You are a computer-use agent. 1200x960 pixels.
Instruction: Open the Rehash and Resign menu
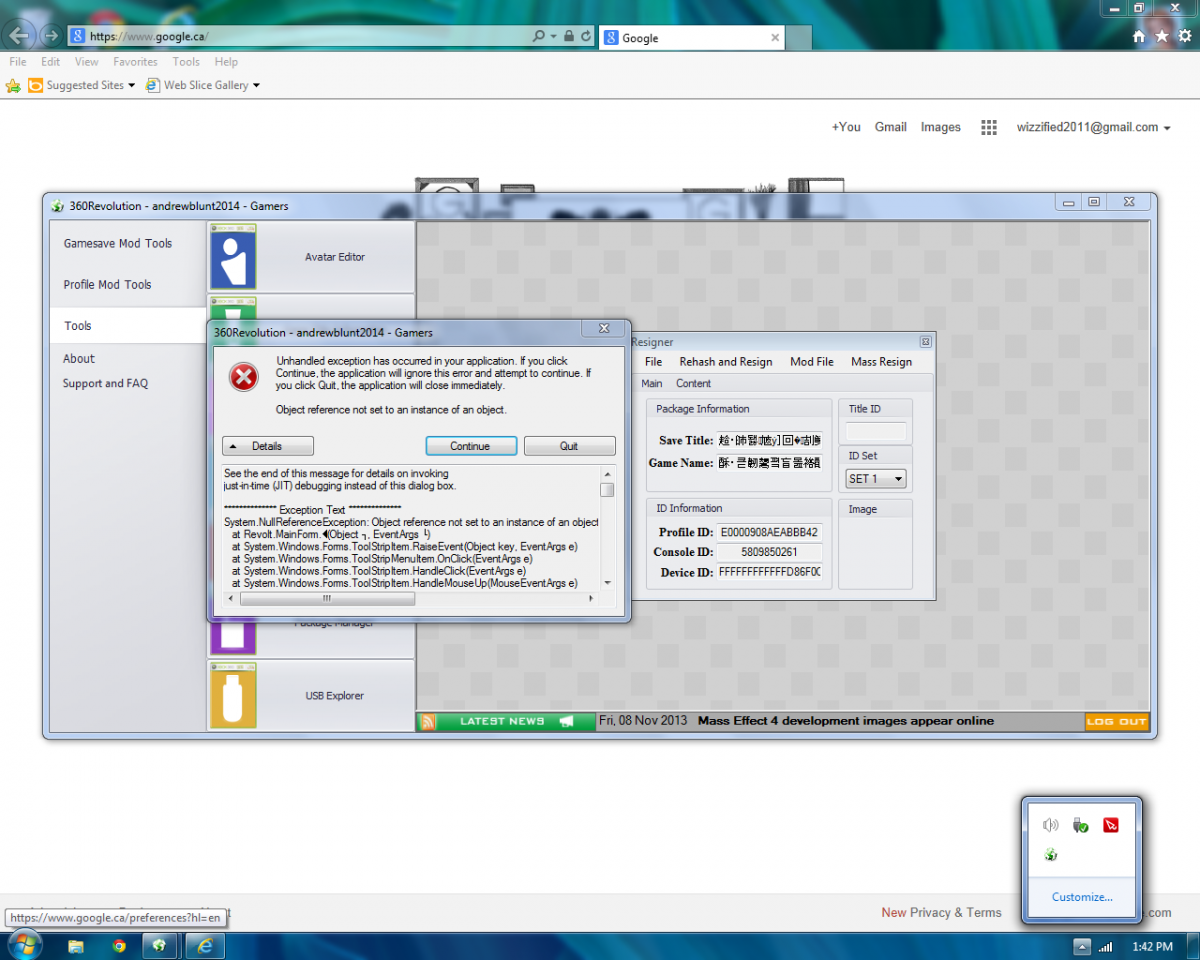725,362
